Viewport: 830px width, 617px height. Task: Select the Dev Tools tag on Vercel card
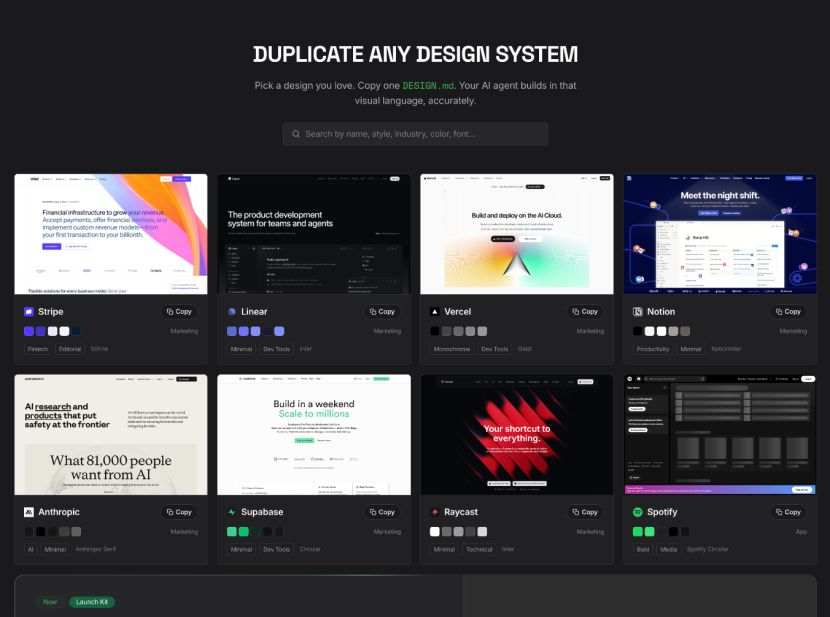point(494,349)
